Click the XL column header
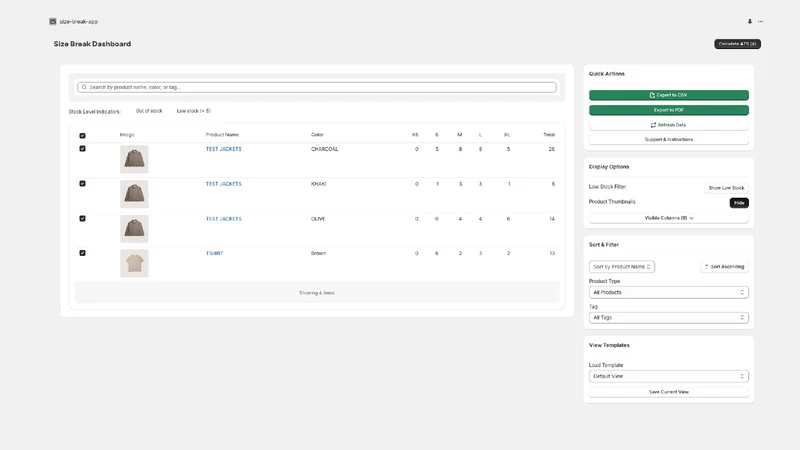800x450 pixels. coord(507,135)
